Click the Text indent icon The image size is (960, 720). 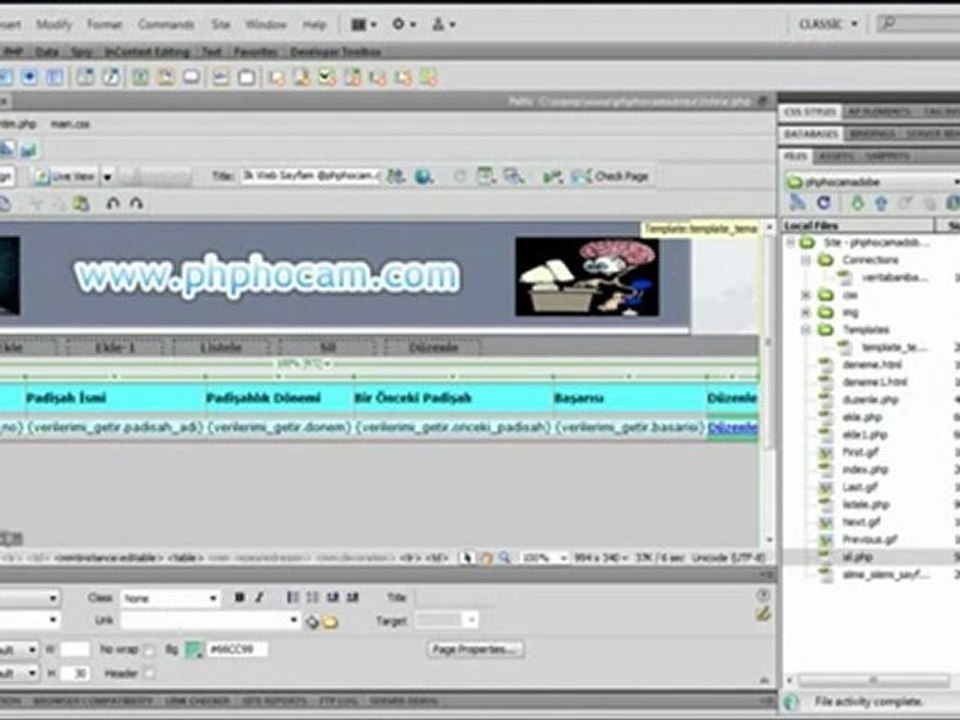(x=353, y=597)
